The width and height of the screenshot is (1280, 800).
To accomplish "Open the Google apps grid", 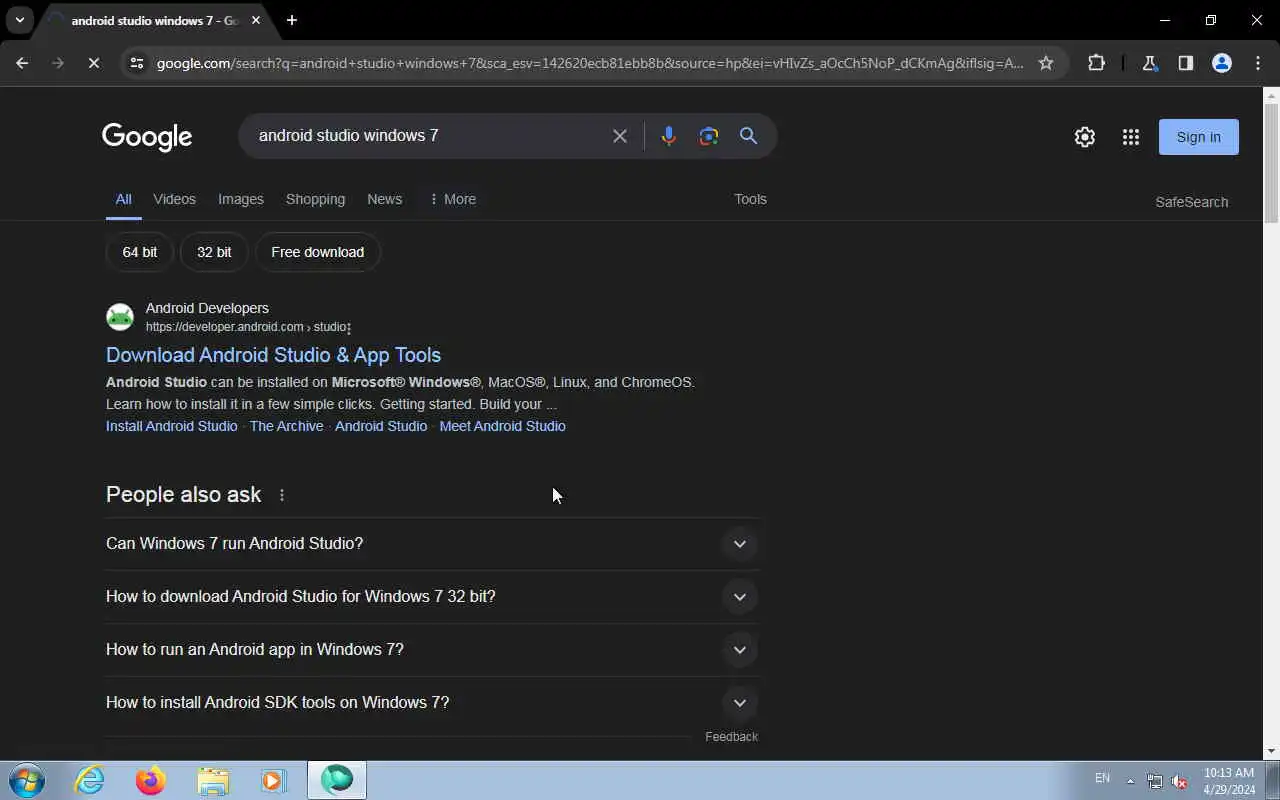I will tap(1131, 137).
